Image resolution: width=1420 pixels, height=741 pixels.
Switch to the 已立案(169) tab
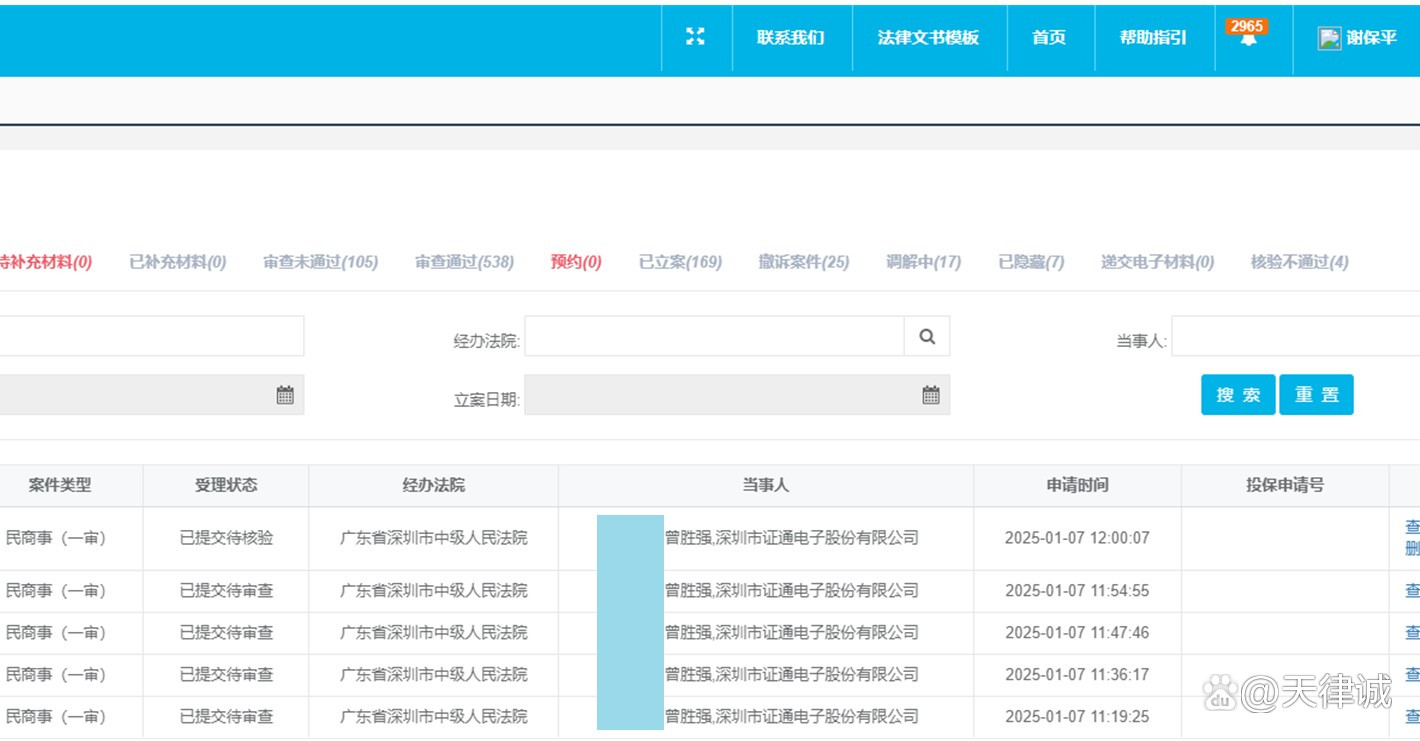click(x=680, y=262)
